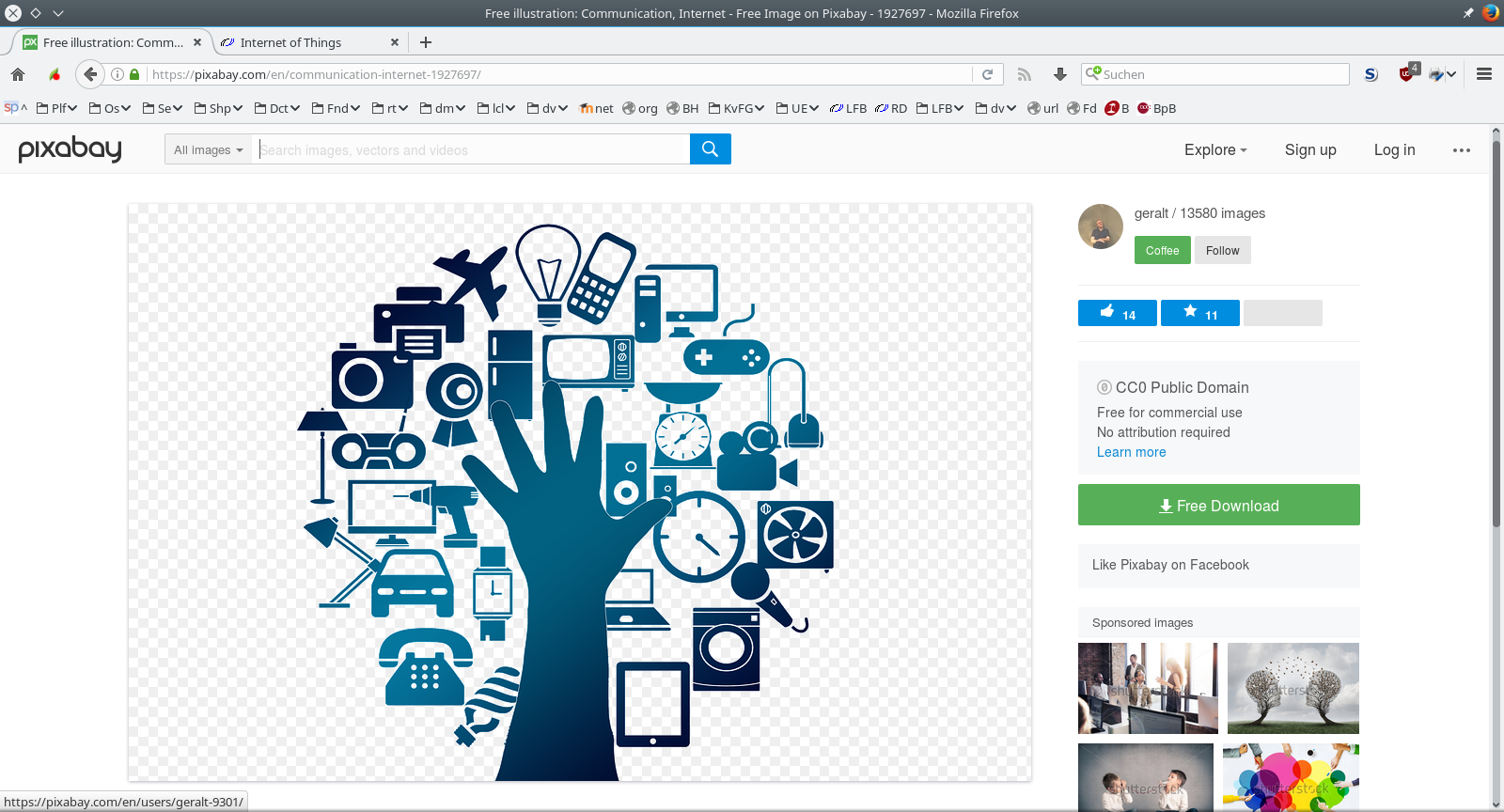Open the three-dots more menu on Pixabay

click(x=1461, y=150)
